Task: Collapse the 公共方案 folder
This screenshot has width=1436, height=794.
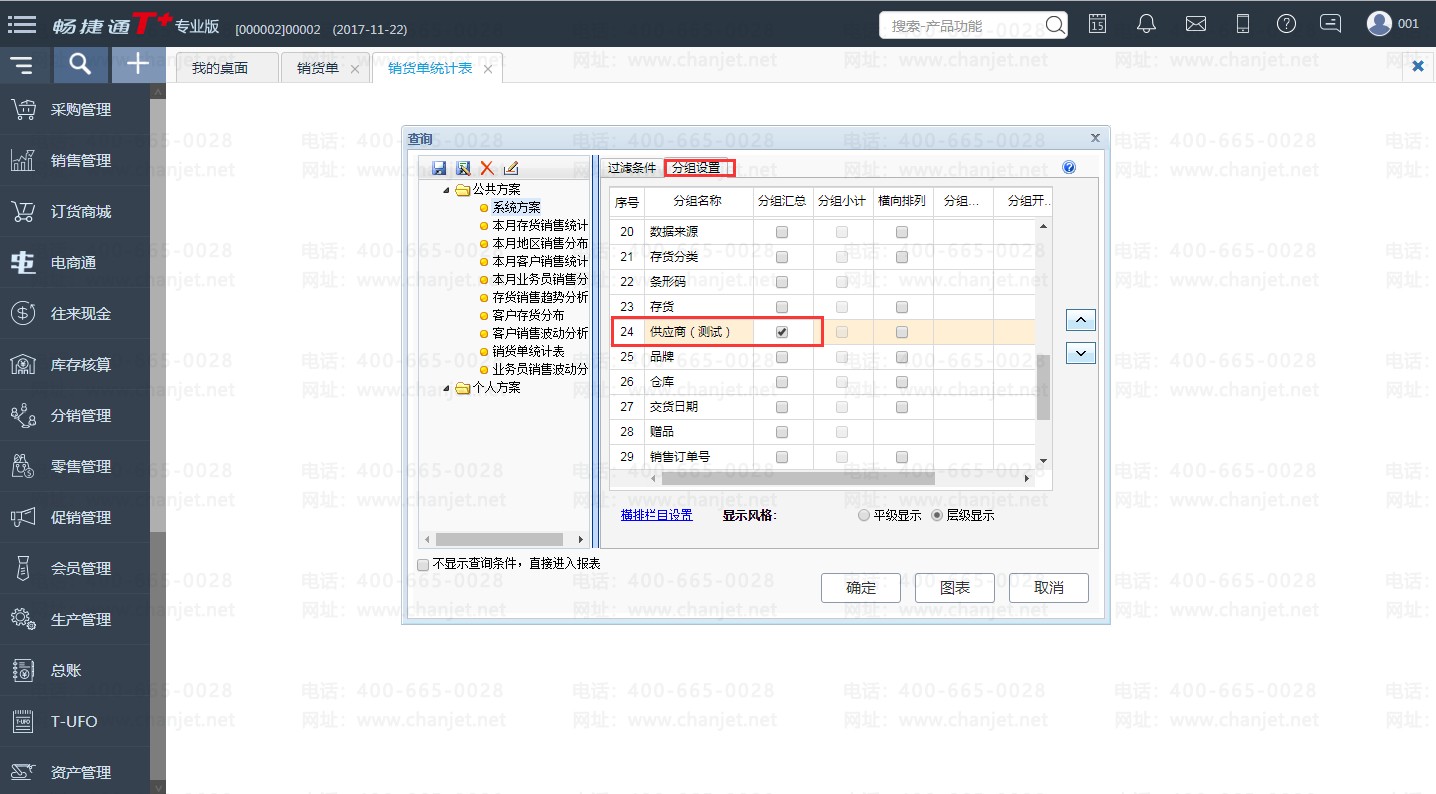Action: coord(446,190)
